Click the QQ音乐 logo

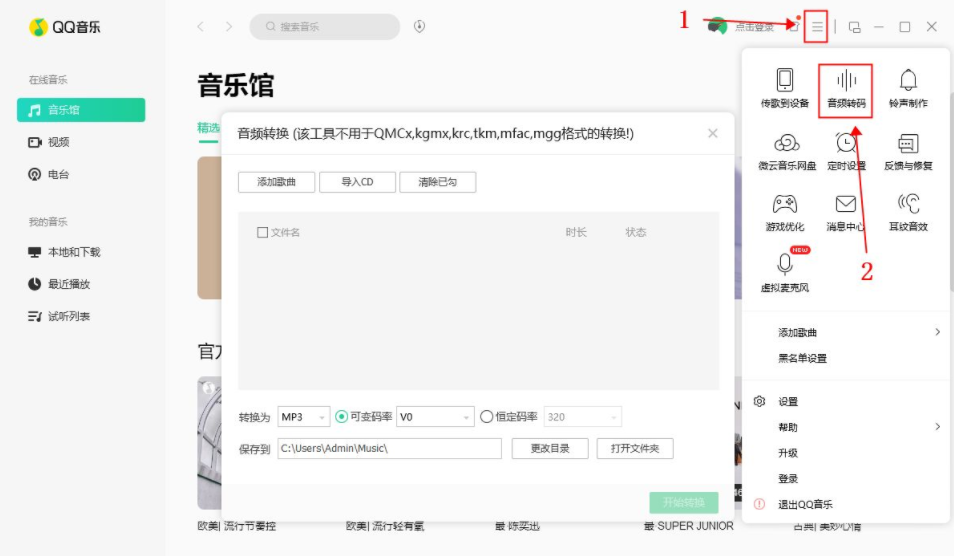64,27
